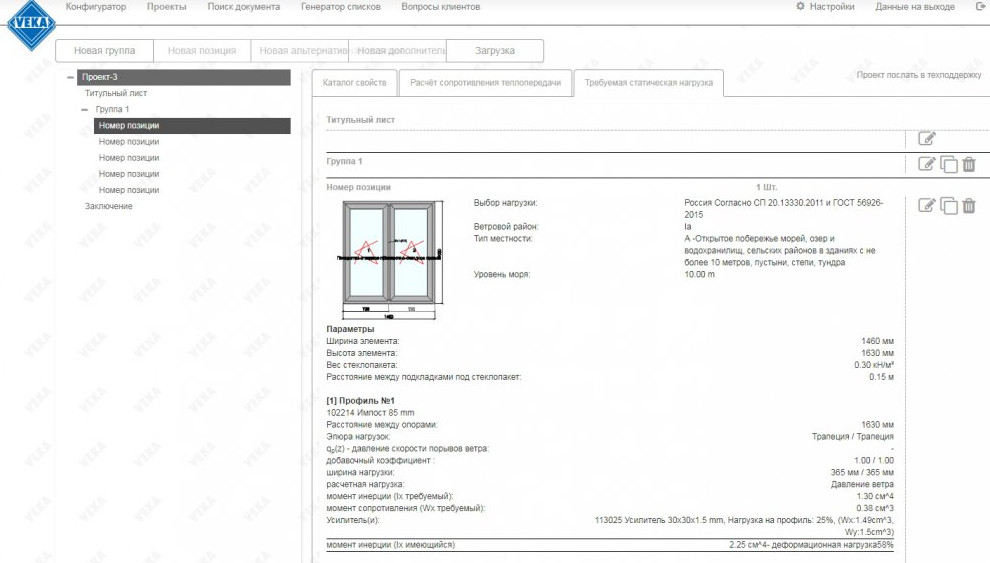Edit Группа 1 with pencil icon
This screenshot has width=990, height=563.
927,164
